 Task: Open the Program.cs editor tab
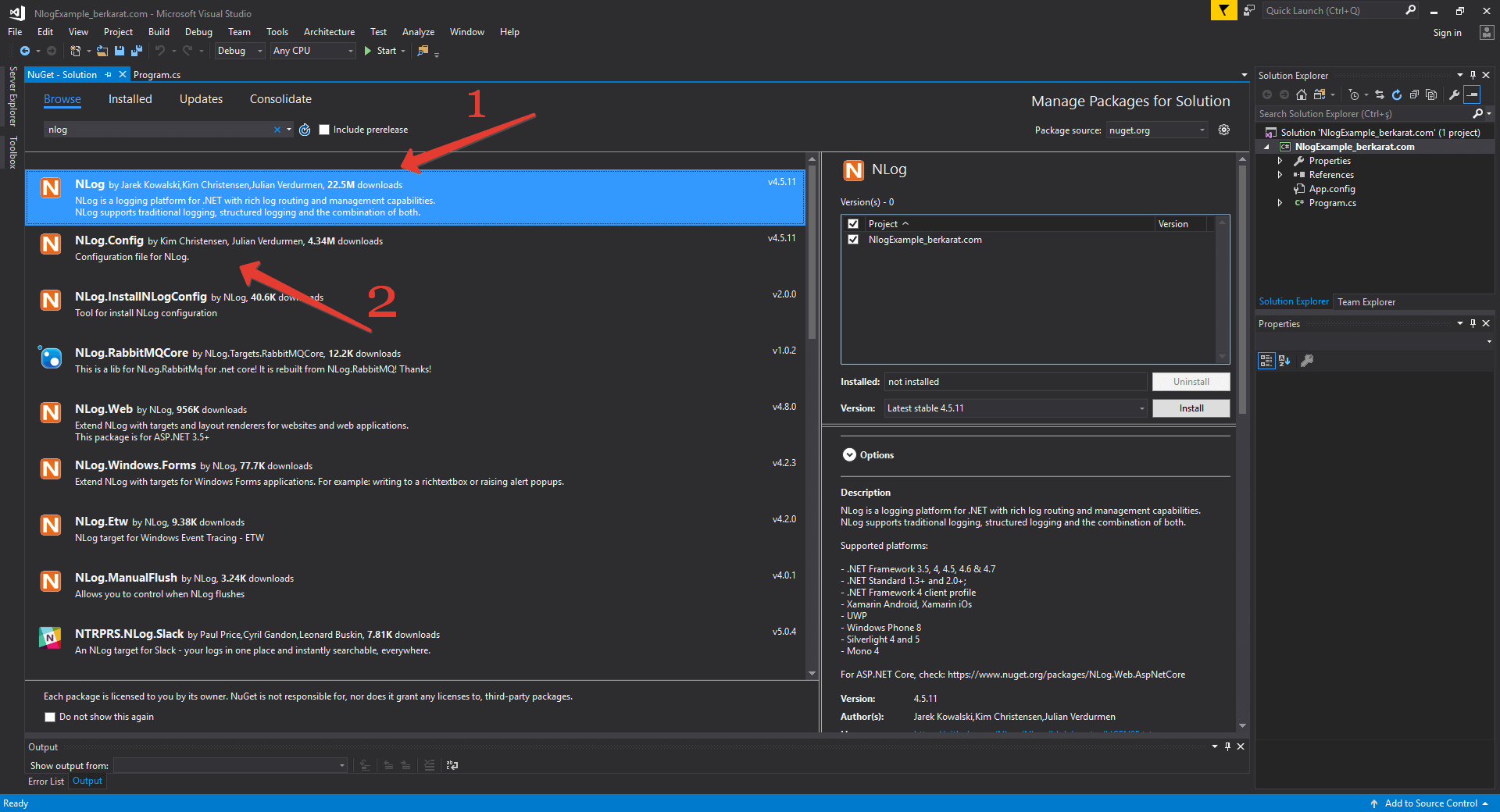coord(157,75)
